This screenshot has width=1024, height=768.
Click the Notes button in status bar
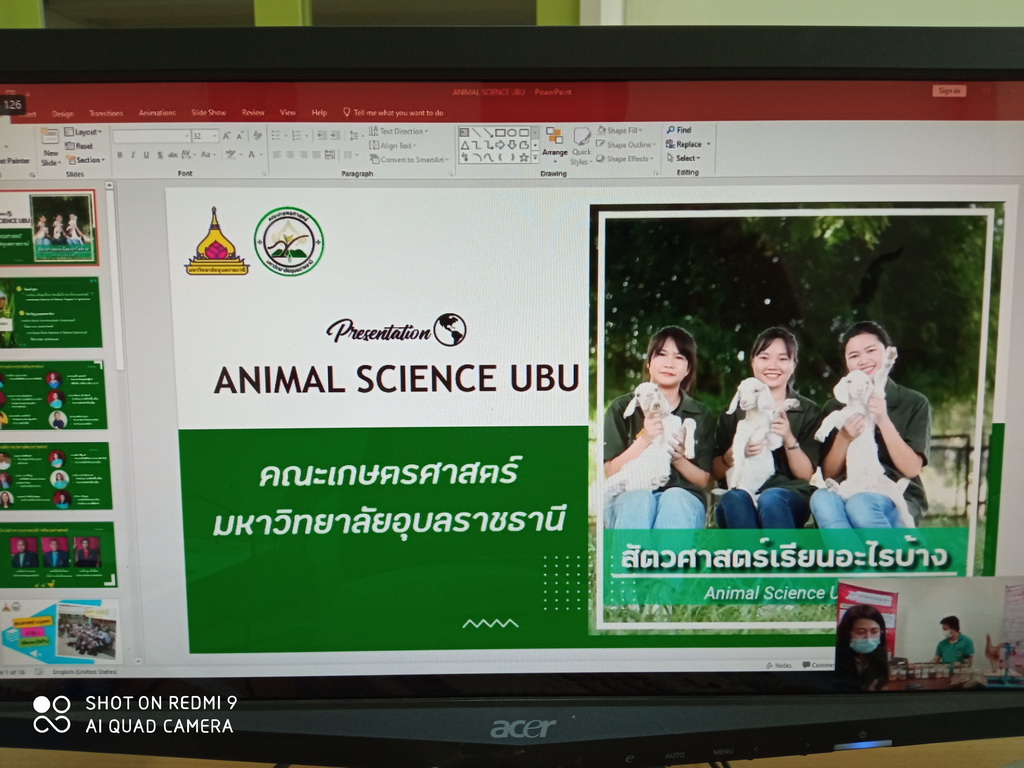point(778,665)
